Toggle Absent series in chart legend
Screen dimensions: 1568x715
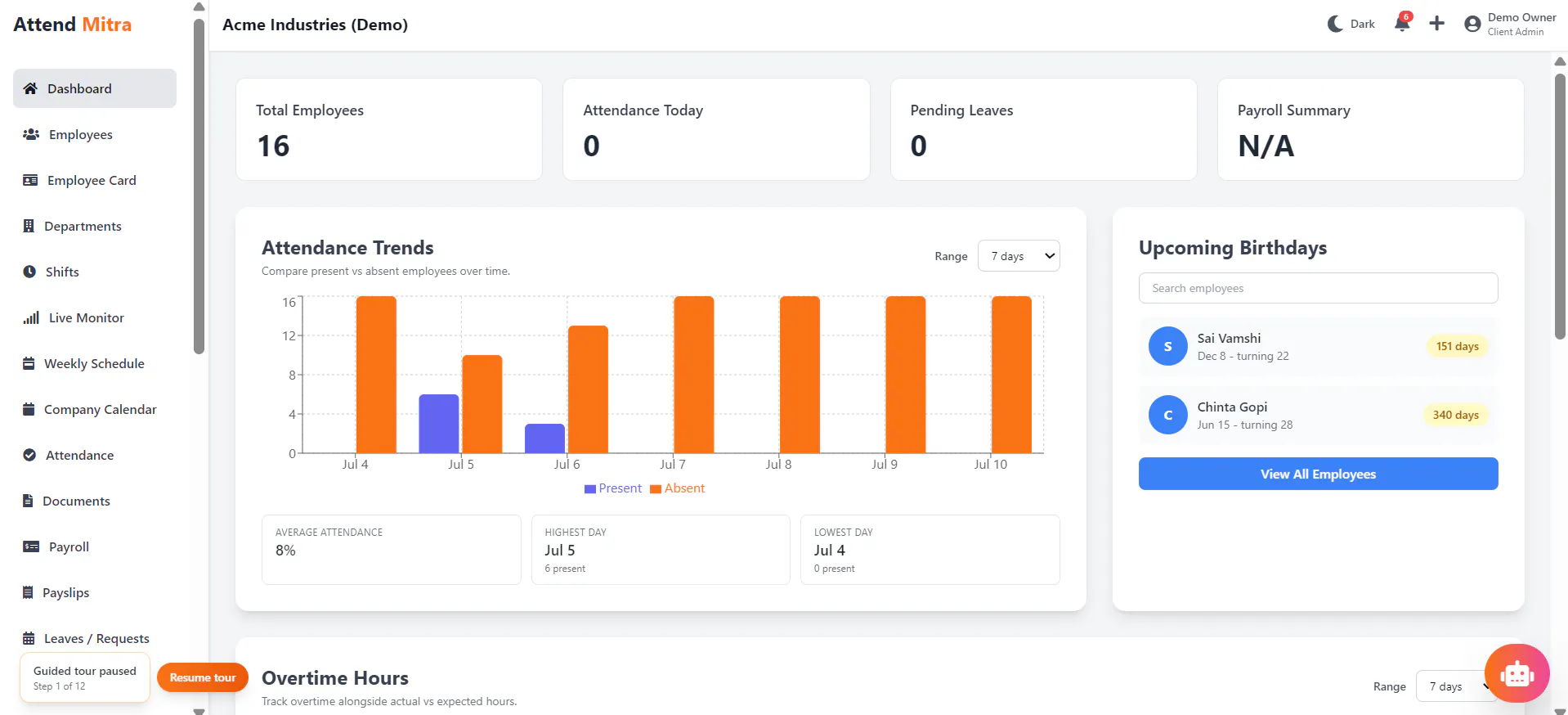click(677, 488)
